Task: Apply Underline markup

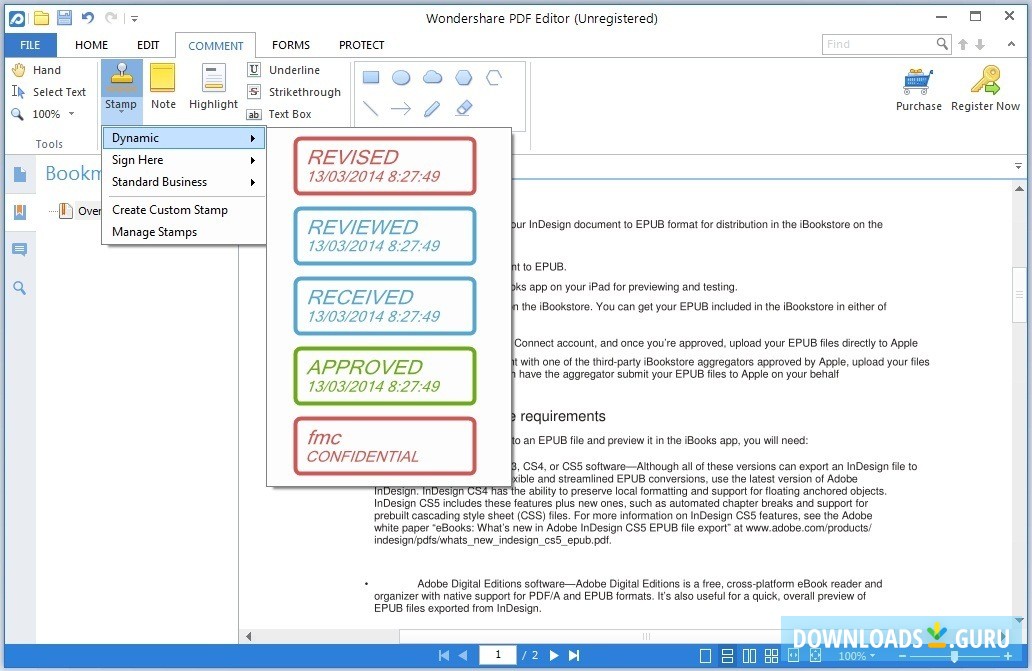Action: point(284,70)
